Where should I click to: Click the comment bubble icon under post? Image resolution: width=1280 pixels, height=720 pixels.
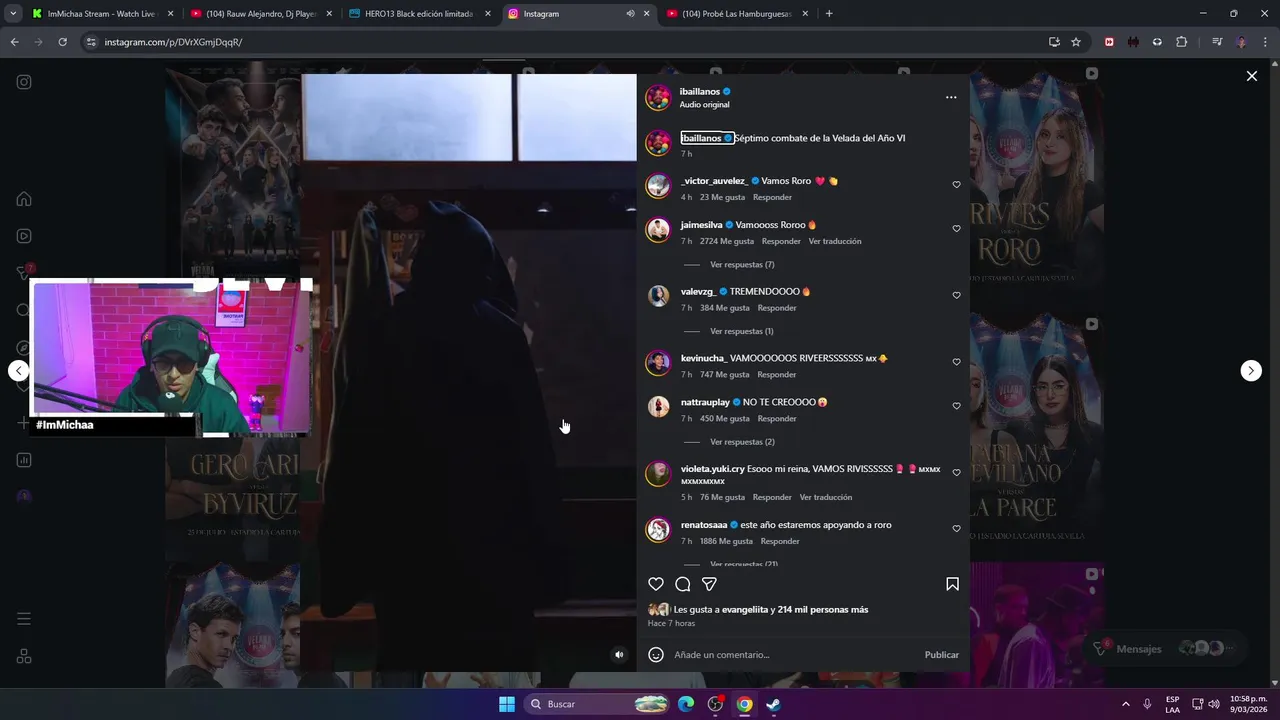(683, 584)
